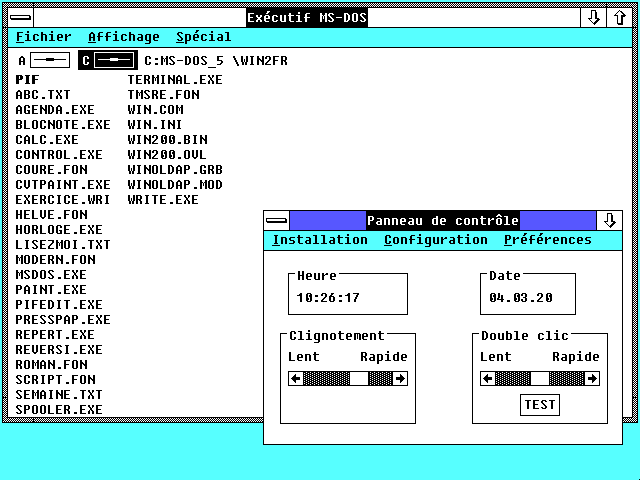Open the Affichage menu
This screenshot has width=640, height=480.
tap(124, 37)
